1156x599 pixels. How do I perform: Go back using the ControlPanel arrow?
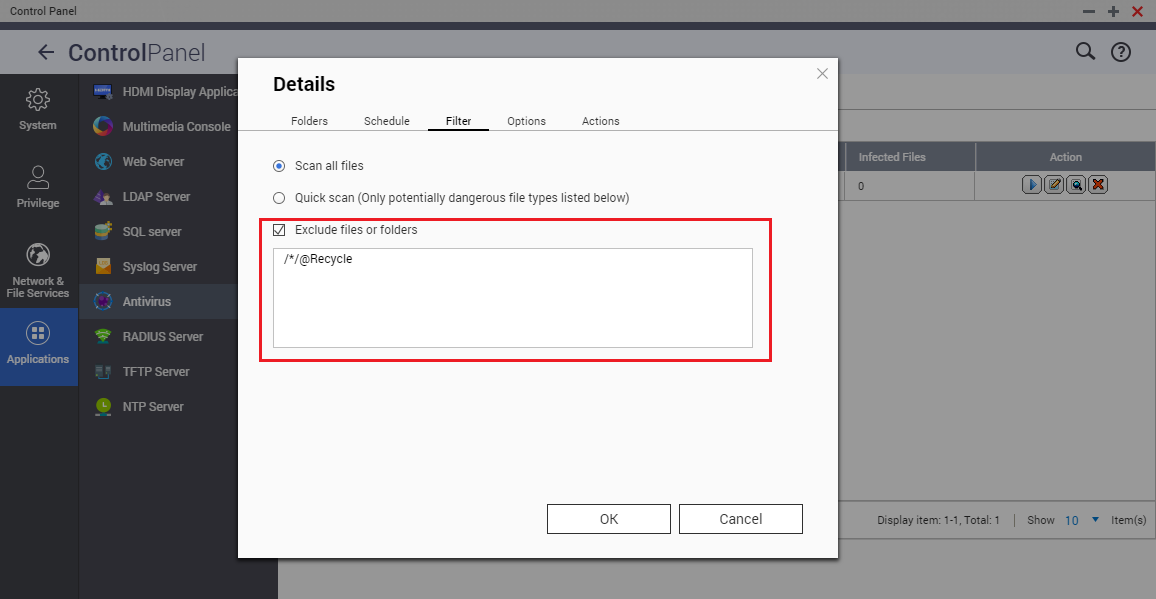[x=45, y=52]
